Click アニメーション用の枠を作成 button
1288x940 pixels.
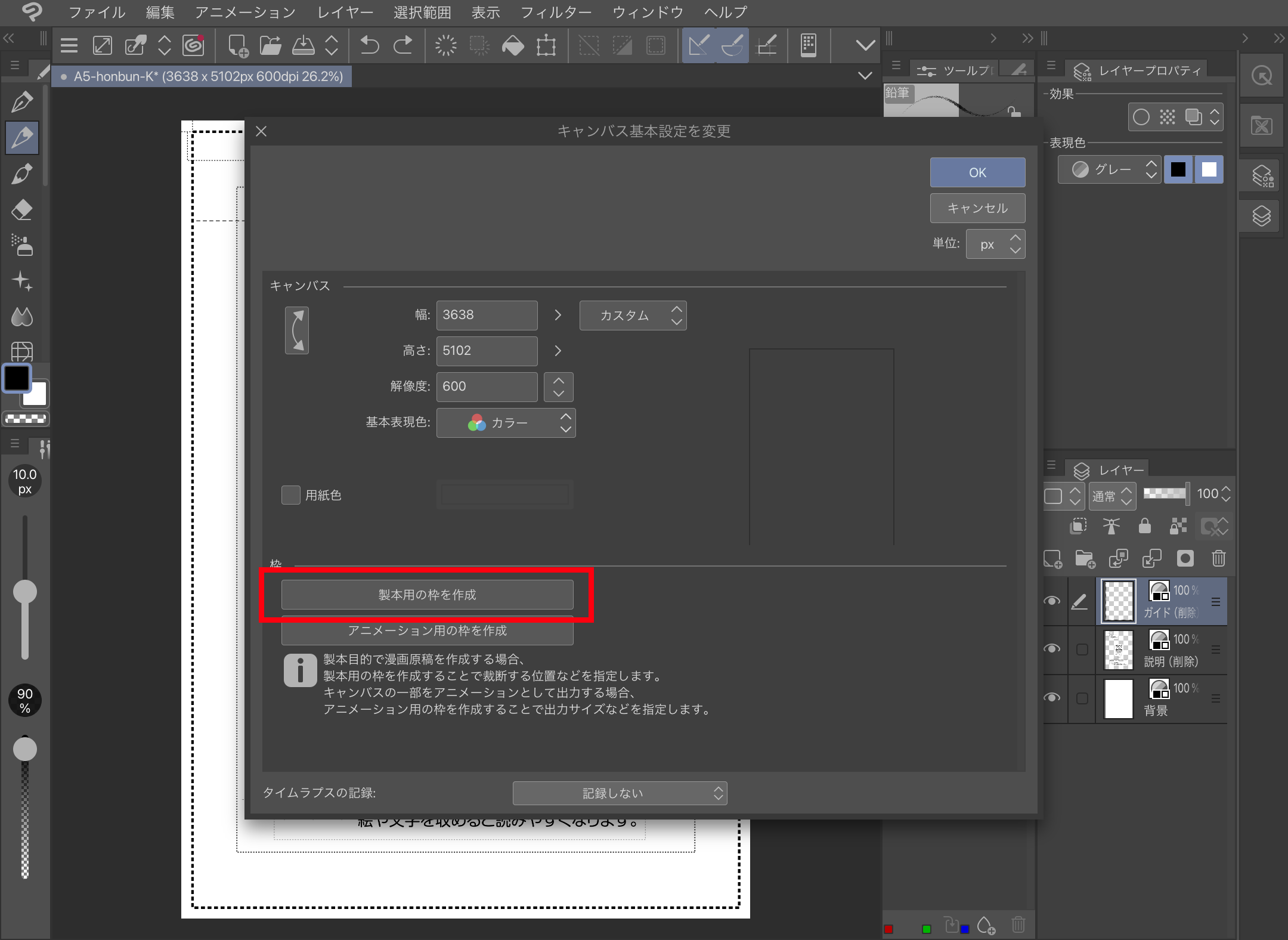click(427, 630)
